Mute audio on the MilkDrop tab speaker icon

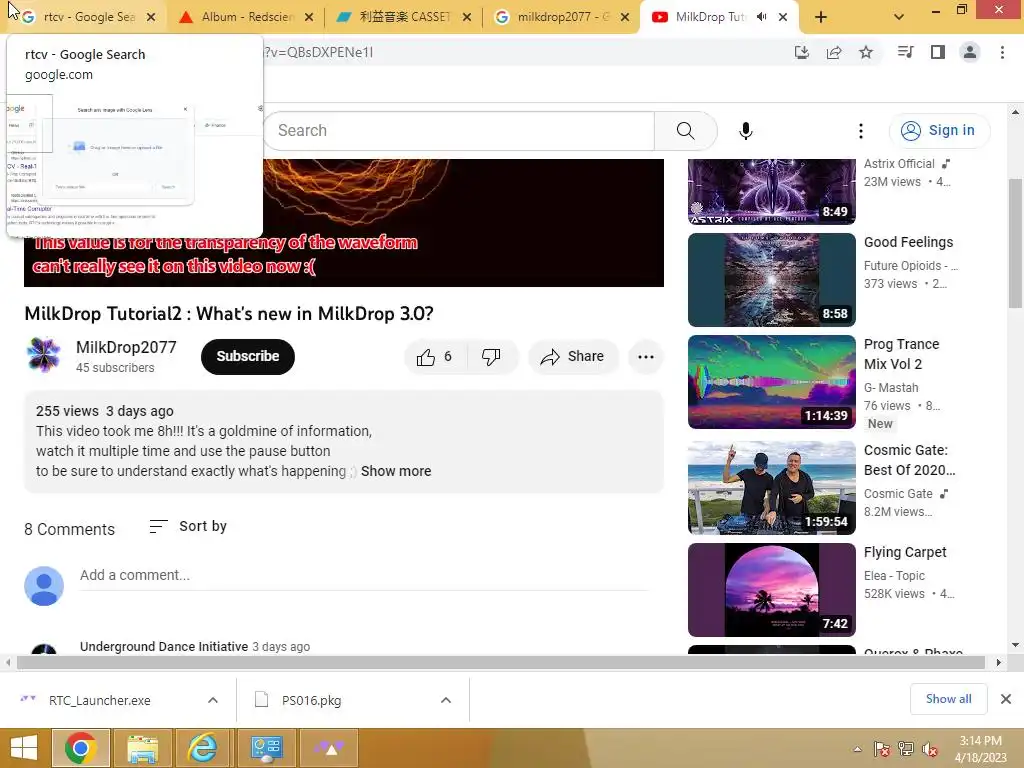tap(761, 17)
